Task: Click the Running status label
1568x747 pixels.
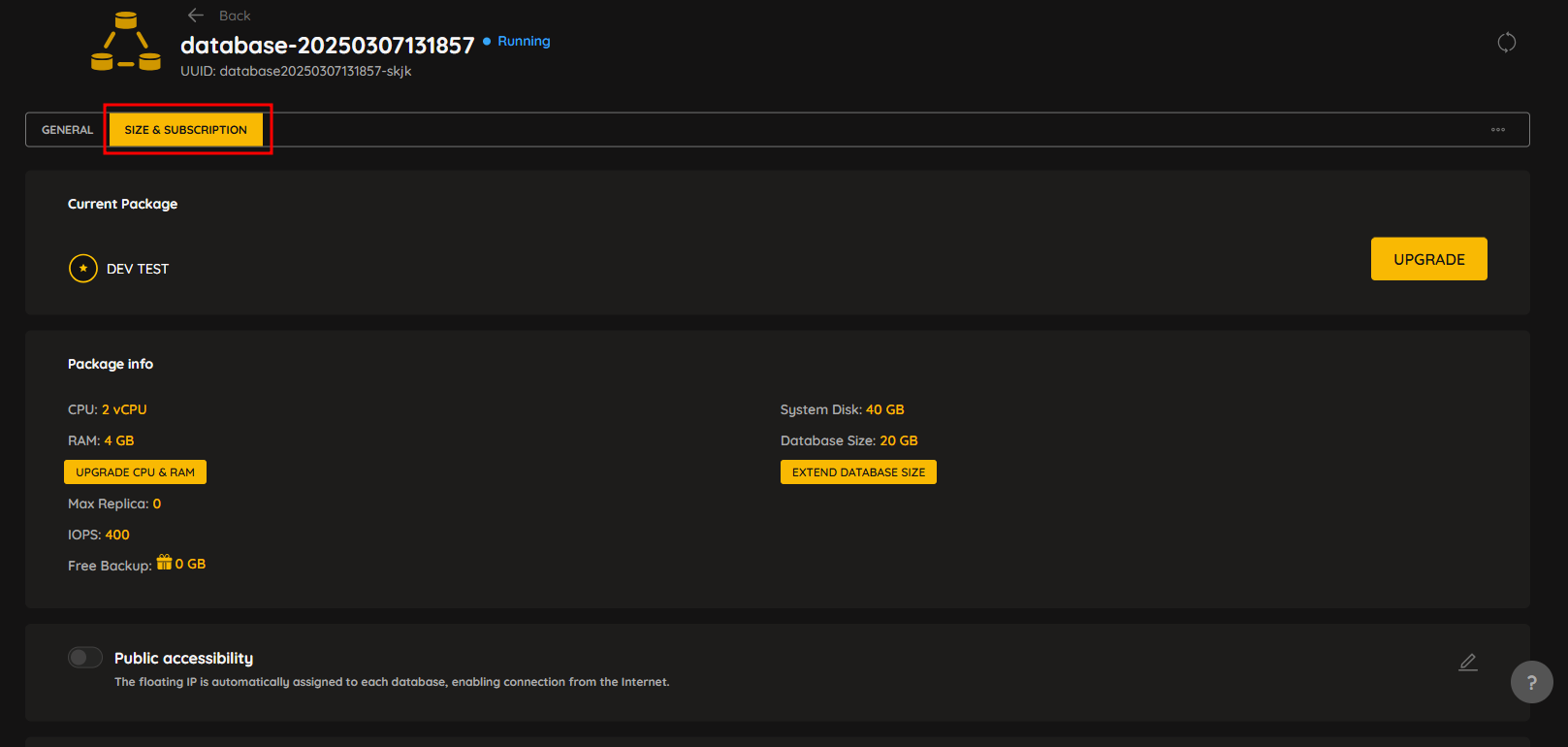Action: coord(524,41)
